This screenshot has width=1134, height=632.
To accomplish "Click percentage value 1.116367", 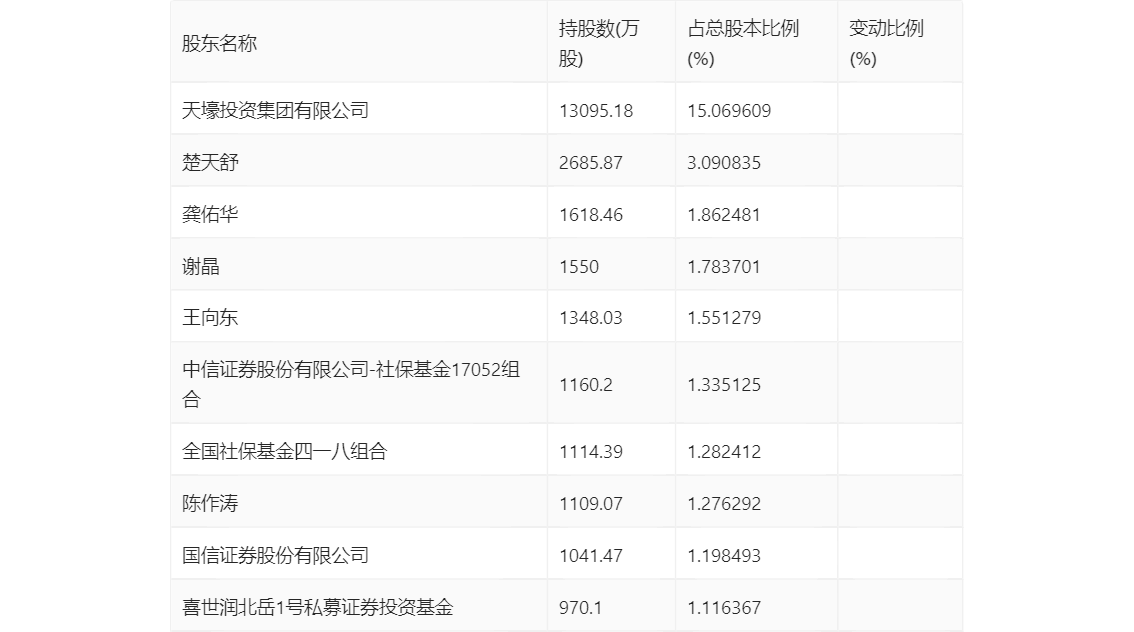I will (x=724, y=608).
